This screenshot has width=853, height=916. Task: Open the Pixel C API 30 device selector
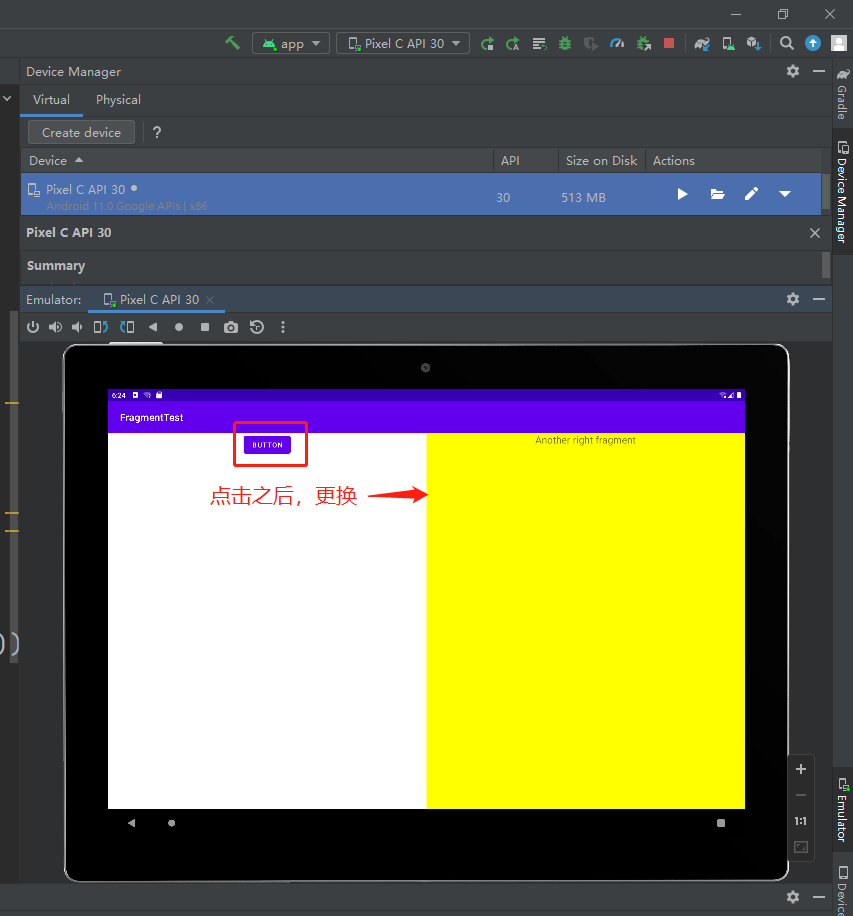pyautogui.click(x=403, y=44)
